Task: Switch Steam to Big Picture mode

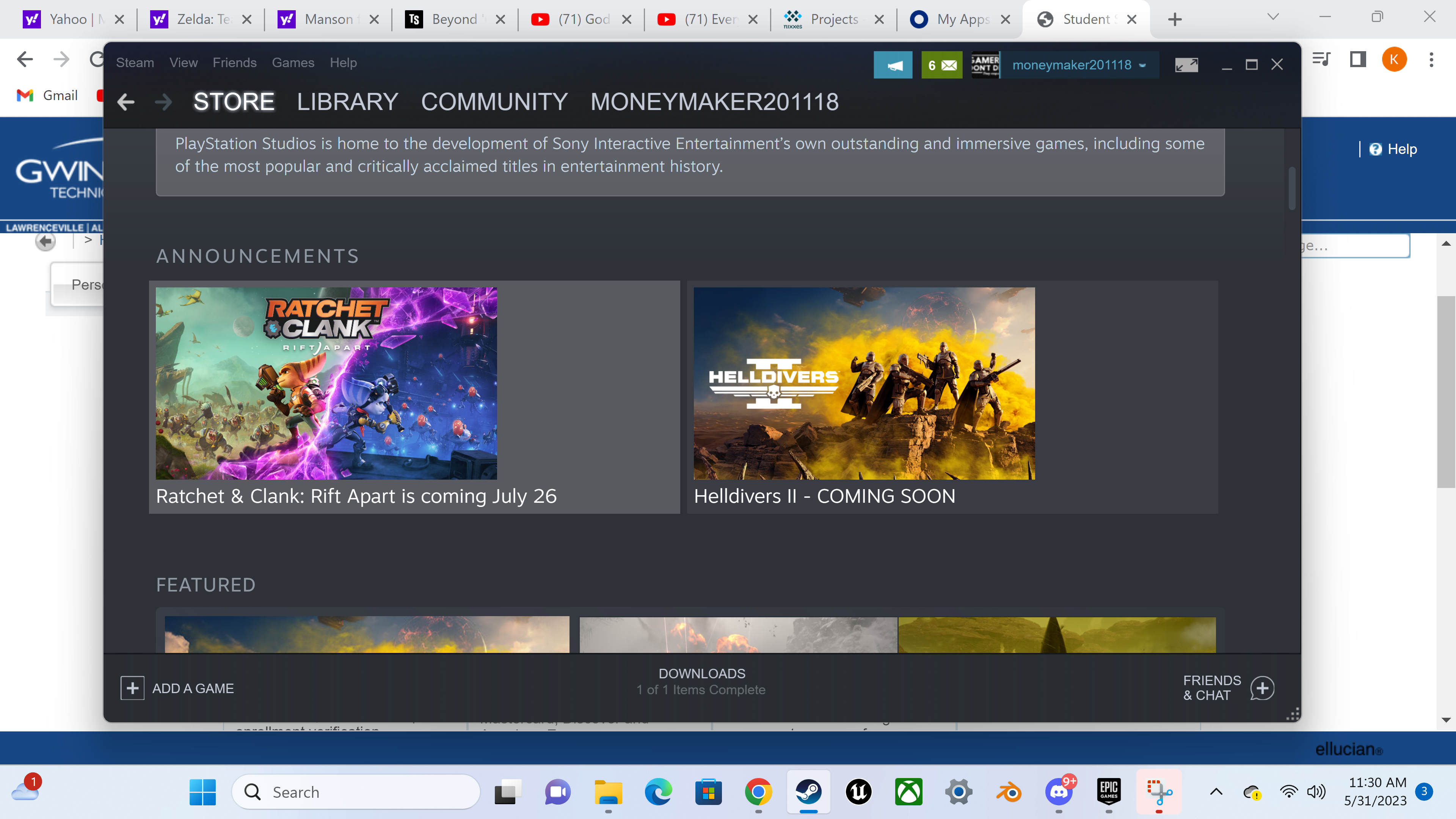Action: [1186, 65]
